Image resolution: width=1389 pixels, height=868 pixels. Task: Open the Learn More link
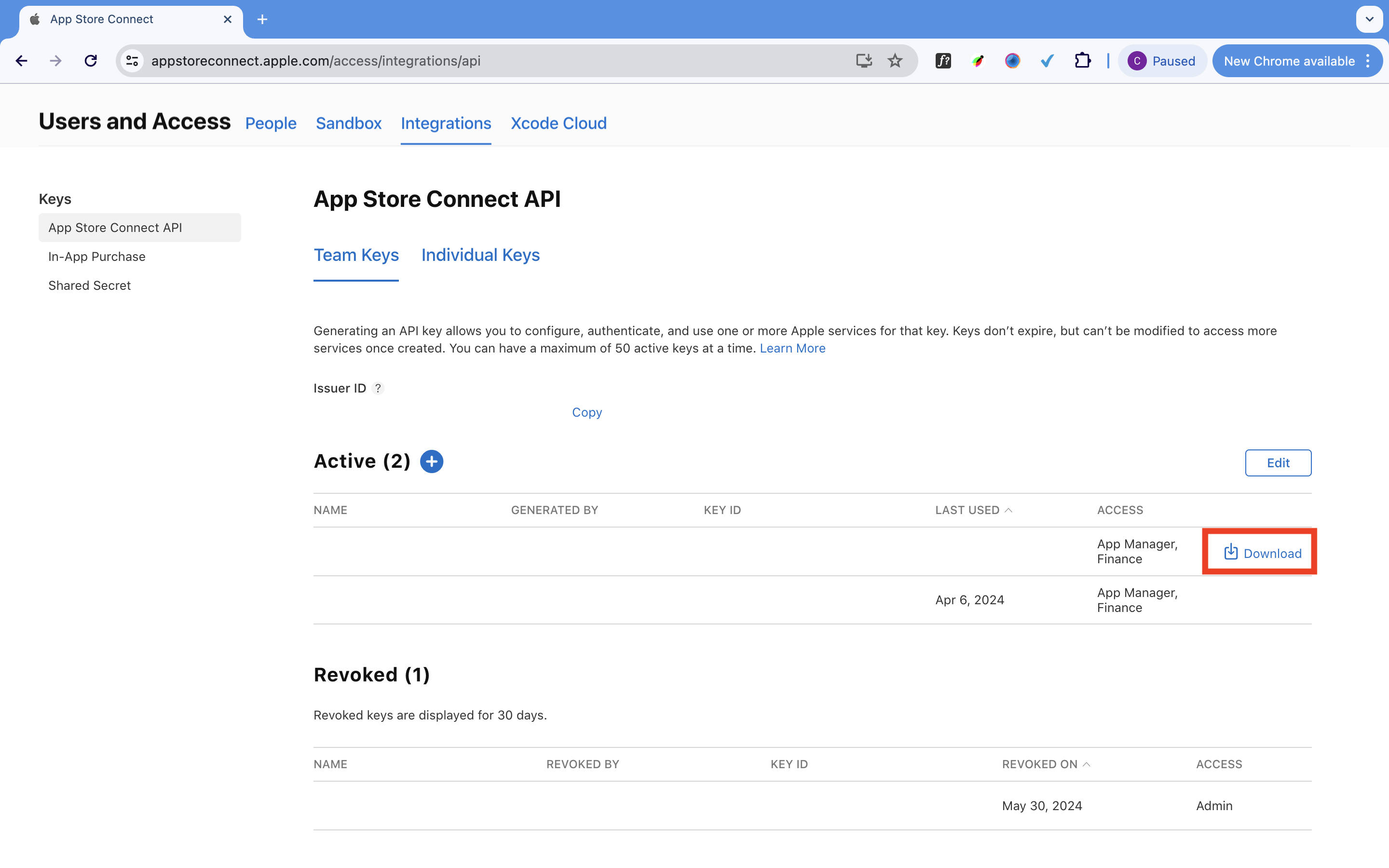pos(792,349)
